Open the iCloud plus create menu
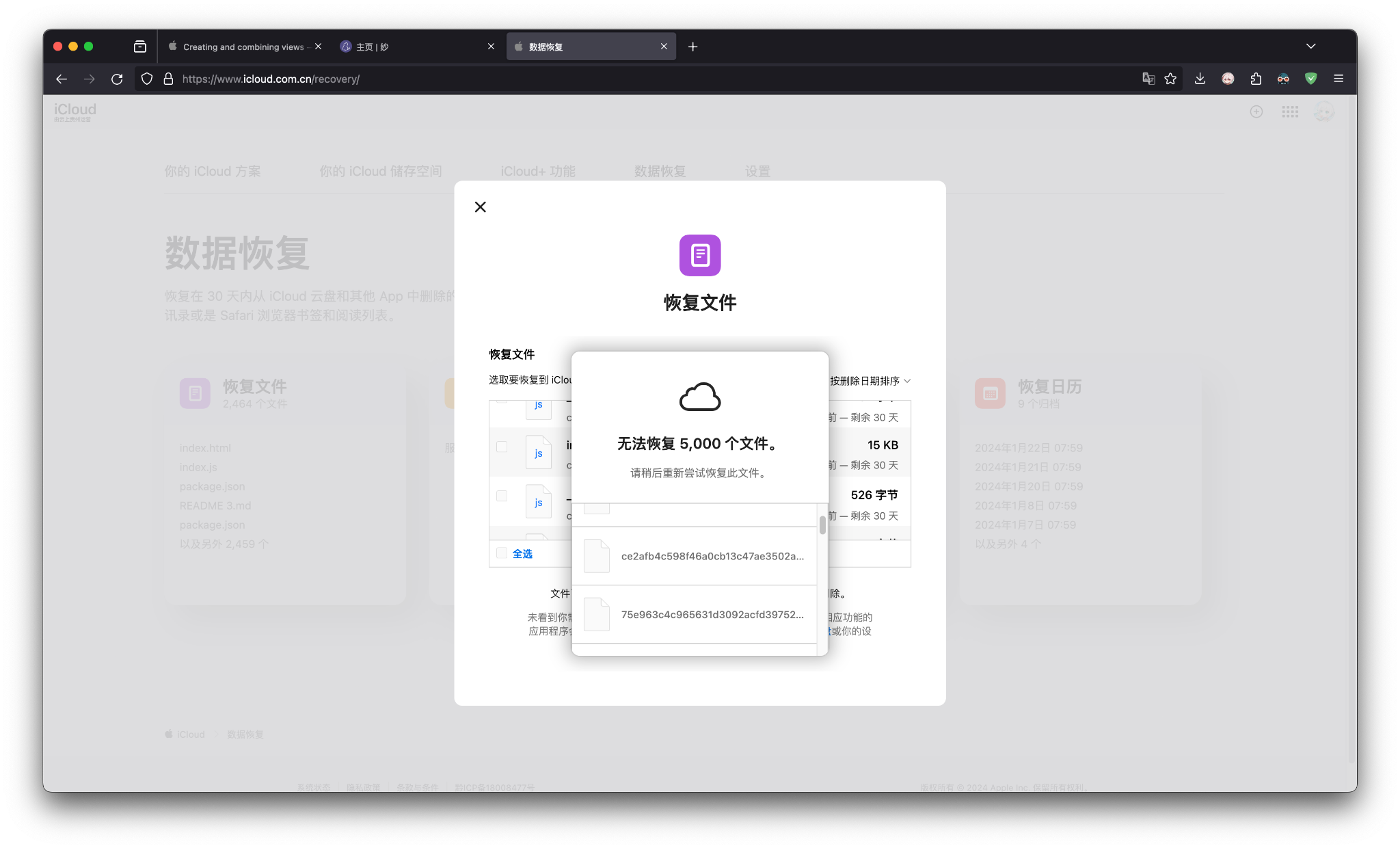This screenshot has height=848, width=1400. 1256,111
